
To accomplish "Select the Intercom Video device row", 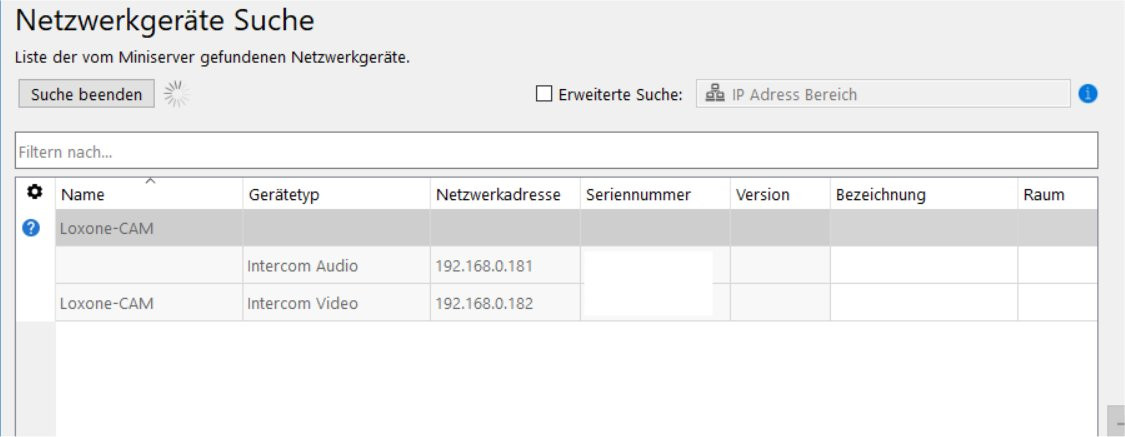I will pyautogui.click(x=302, y=303).
